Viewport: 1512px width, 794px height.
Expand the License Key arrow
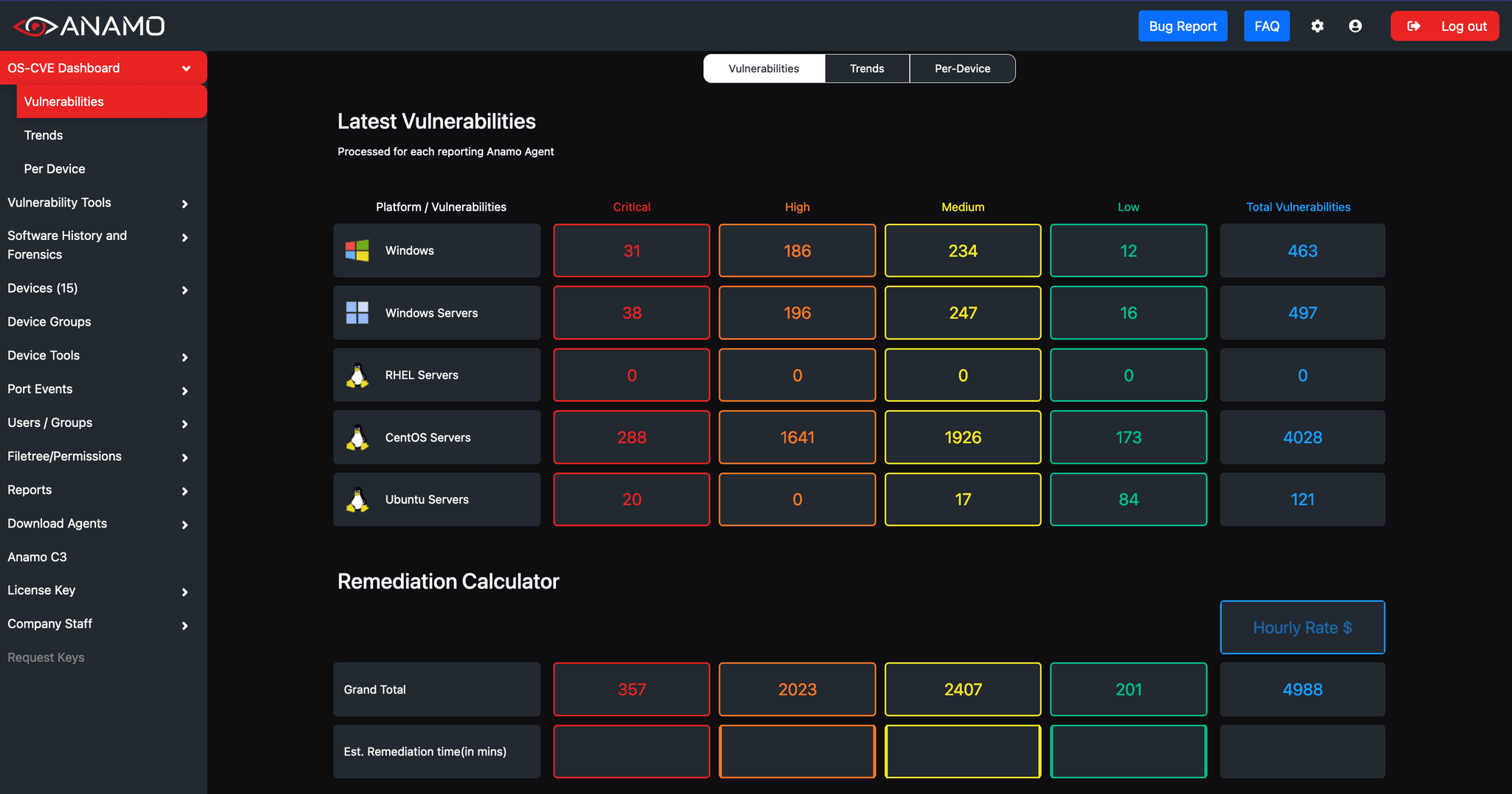pyautogui.click(x=185, y=592)
